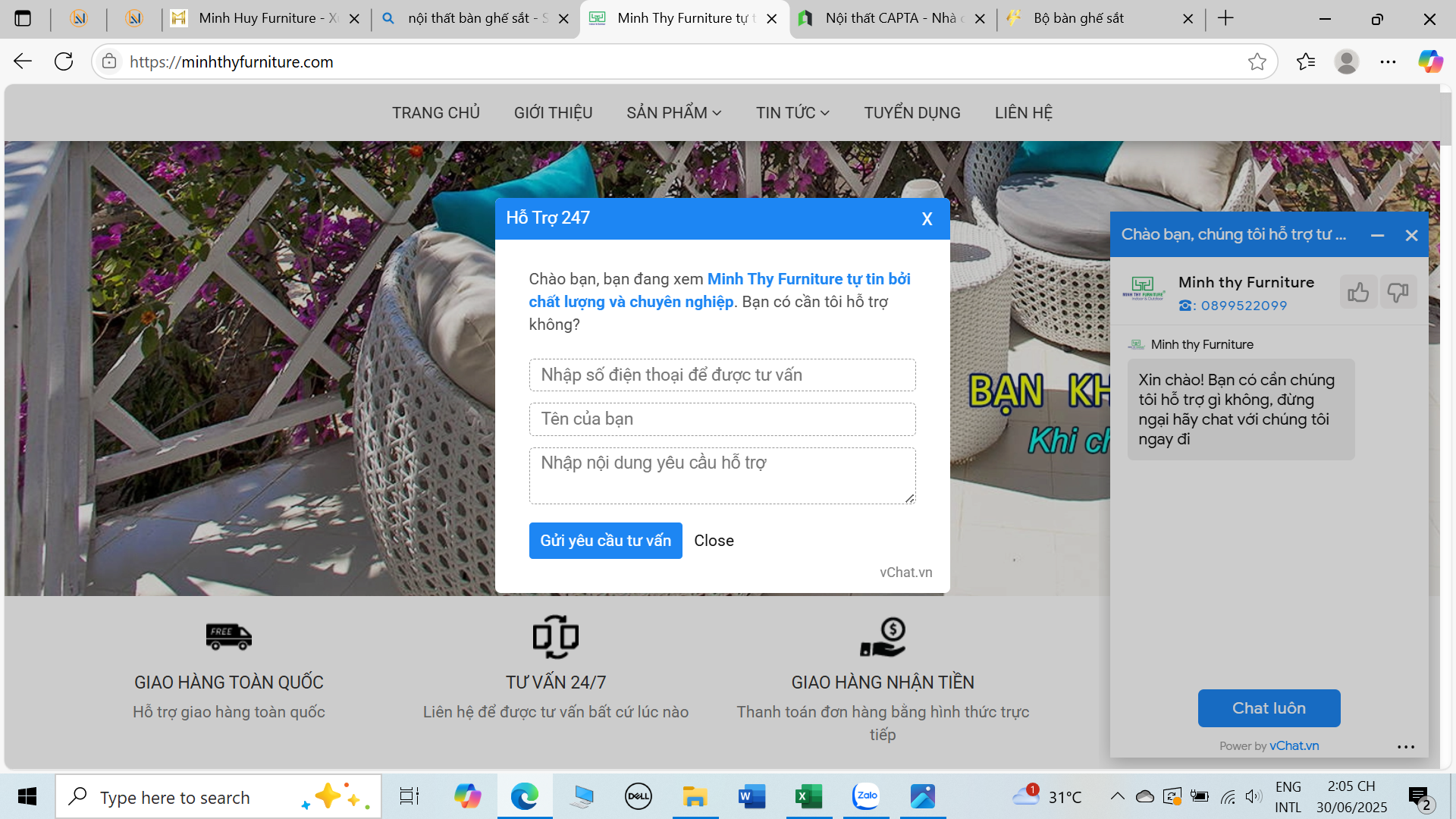Screen dimensions: 1456x819
Task: Click the browser back arrow
Action: pos(23,61)
